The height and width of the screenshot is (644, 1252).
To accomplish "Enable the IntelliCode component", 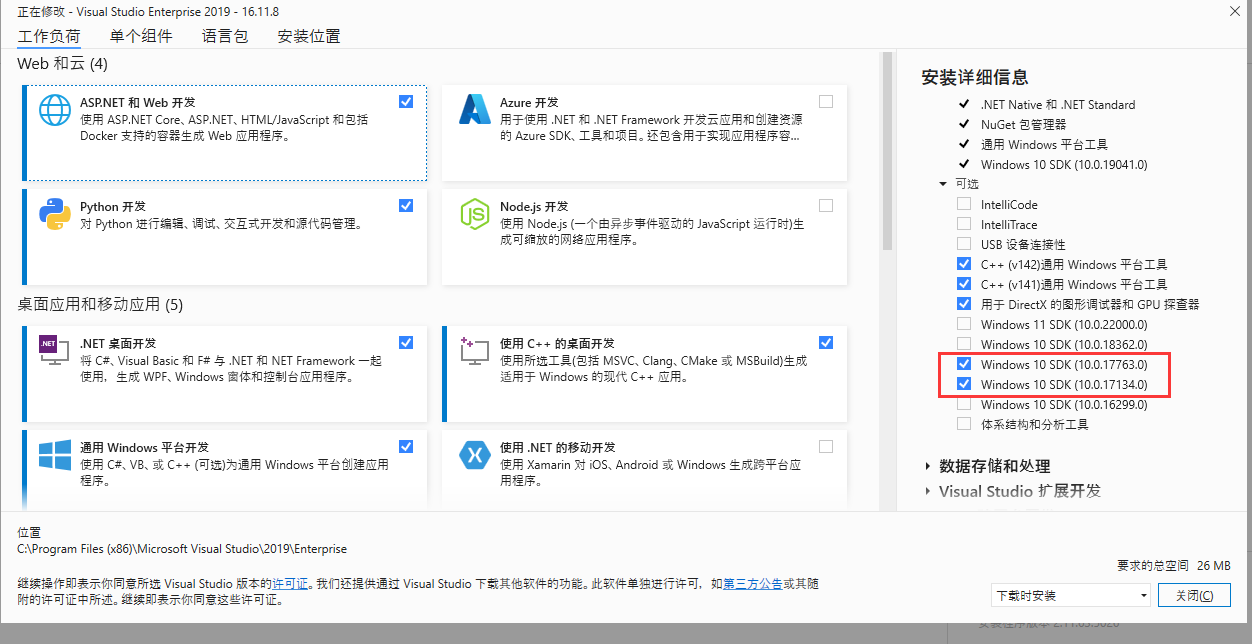I will tap(964, 203).
